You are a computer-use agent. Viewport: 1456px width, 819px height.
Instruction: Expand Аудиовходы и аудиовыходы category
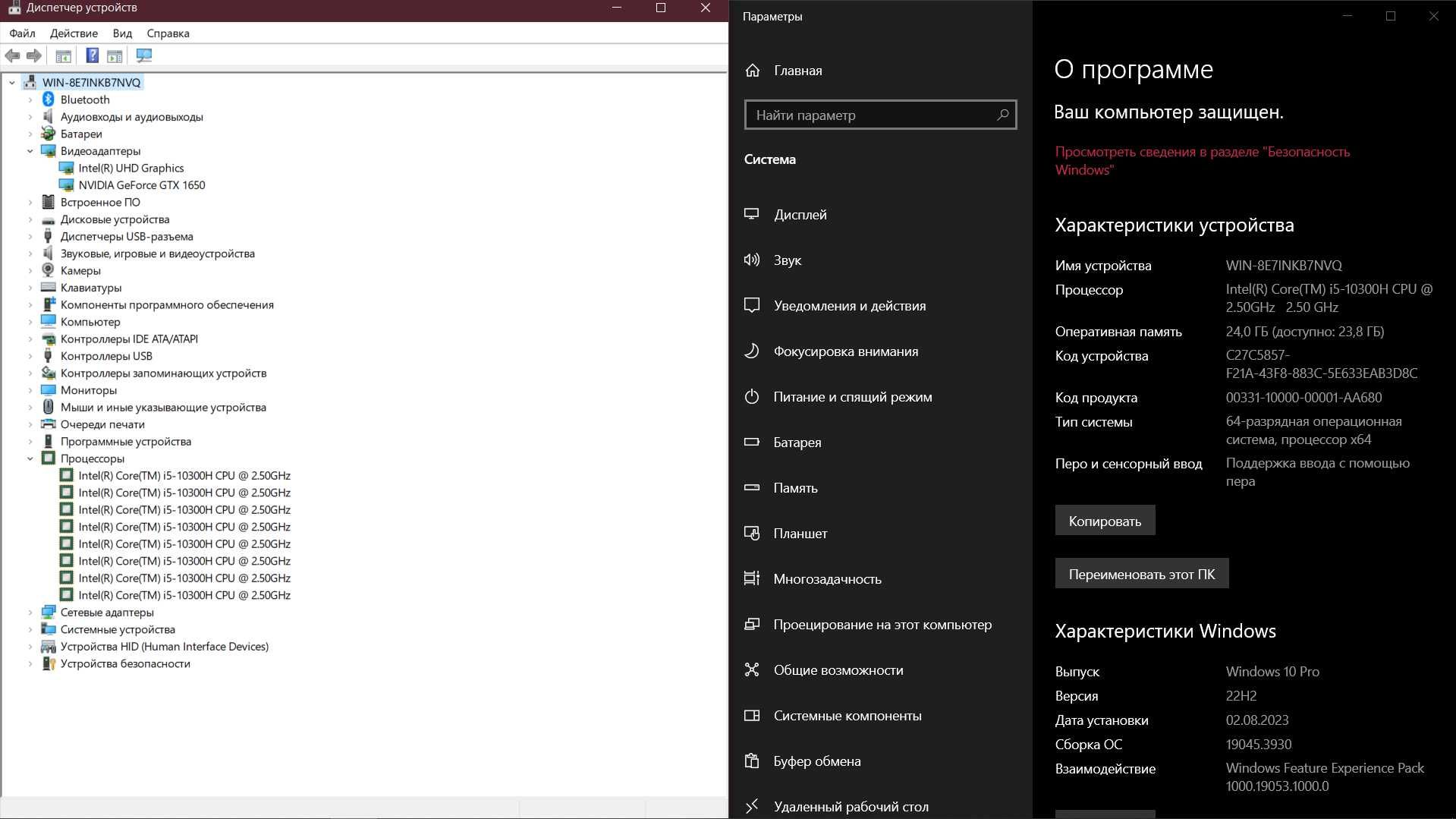(30, 116)
